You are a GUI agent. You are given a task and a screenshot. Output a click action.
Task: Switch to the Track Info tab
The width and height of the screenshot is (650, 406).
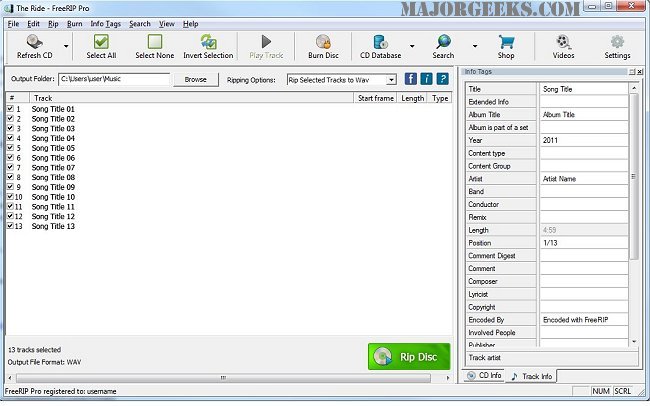pyautogui.click(x=531, y=376)
